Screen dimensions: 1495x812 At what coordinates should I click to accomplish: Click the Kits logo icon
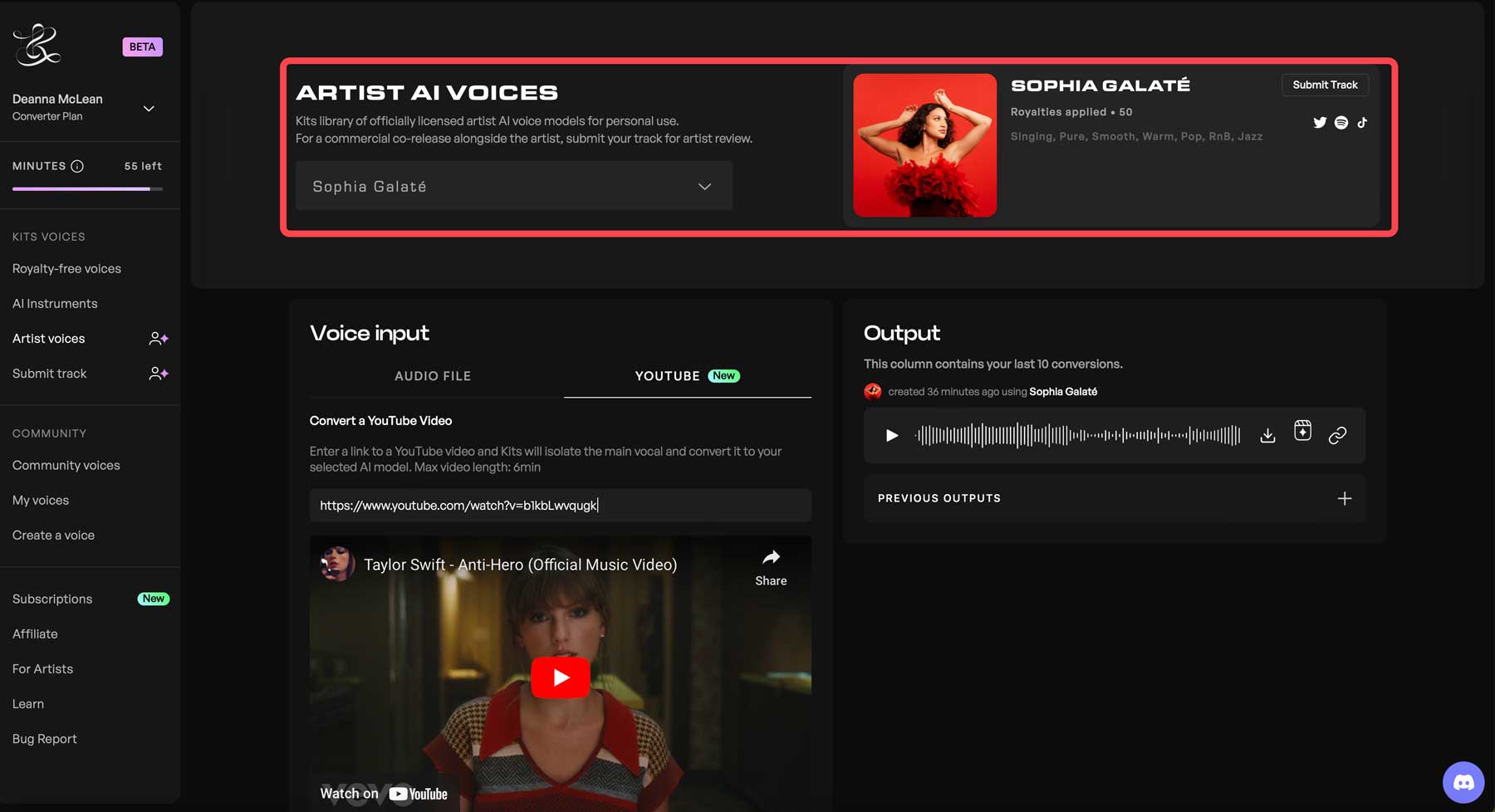[37, 45]
